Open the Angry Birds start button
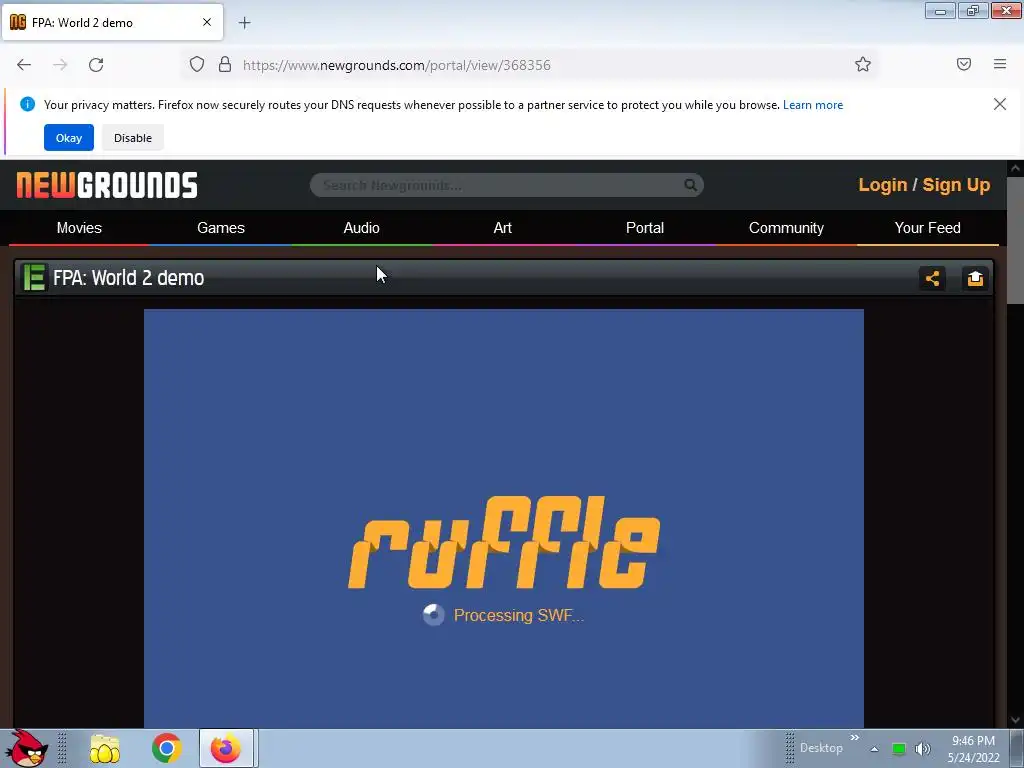Viewport: 1024px width, 768px height. click(x=27, y=748)
